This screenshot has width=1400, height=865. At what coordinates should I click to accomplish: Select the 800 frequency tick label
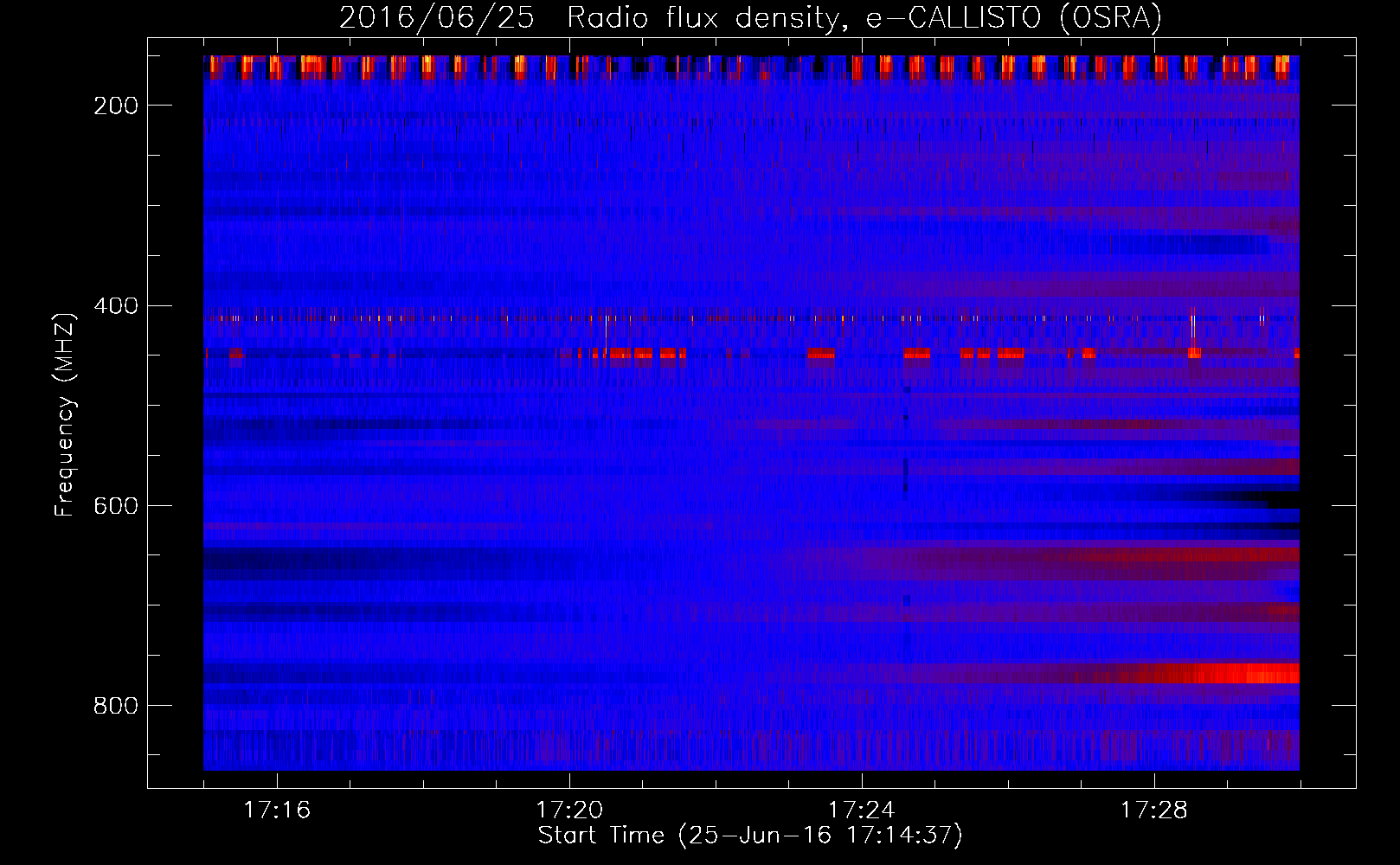pyautogui.click(x=116, y=706)
